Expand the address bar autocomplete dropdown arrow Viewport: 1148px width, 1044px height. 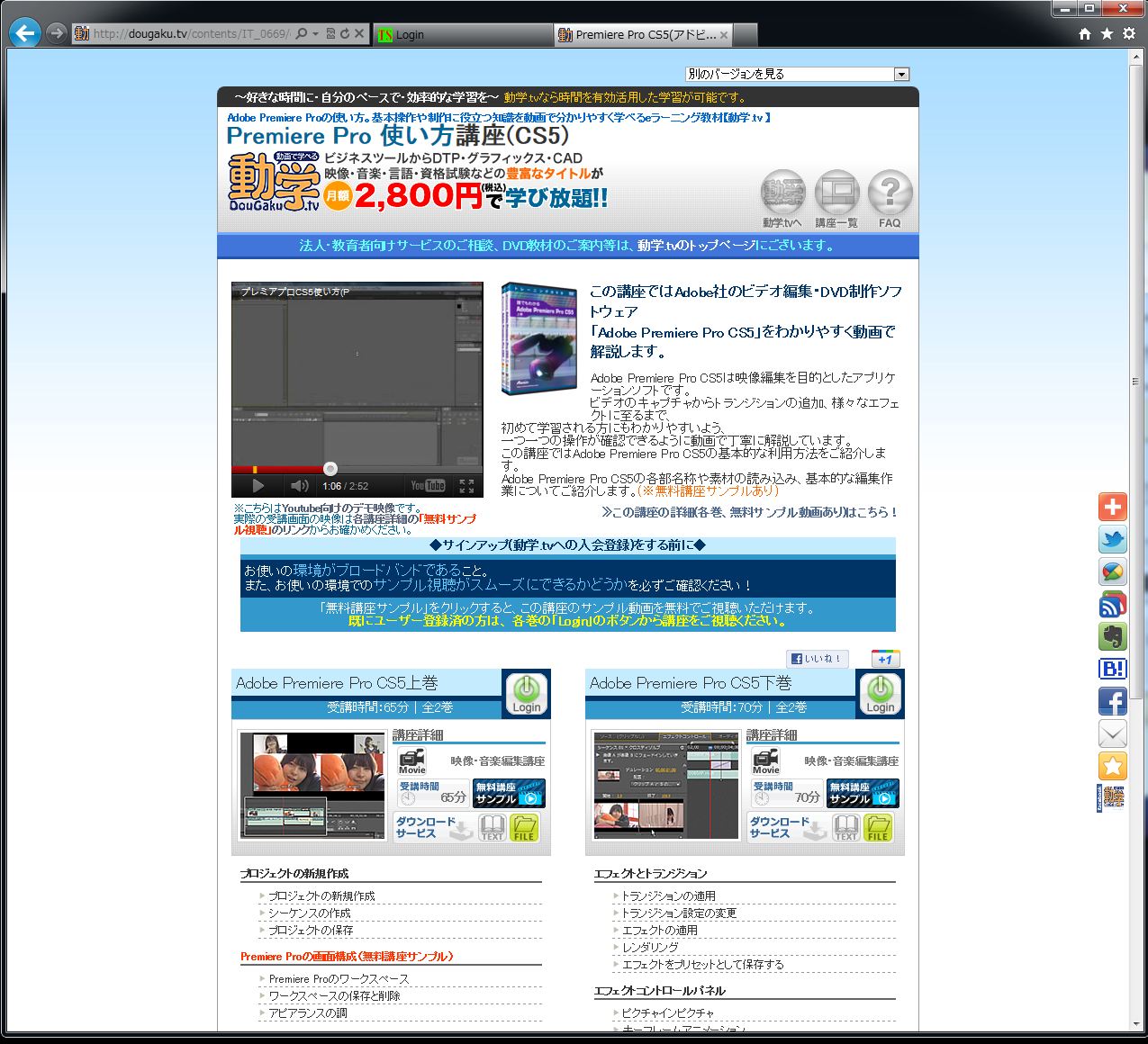coord(315,34)
